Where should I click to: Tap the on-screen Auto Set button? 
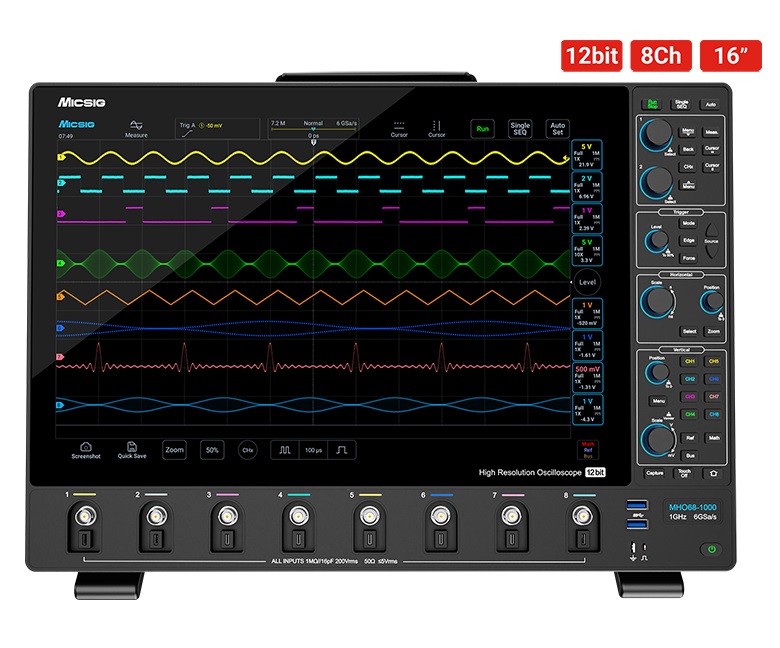click(557, 129)
